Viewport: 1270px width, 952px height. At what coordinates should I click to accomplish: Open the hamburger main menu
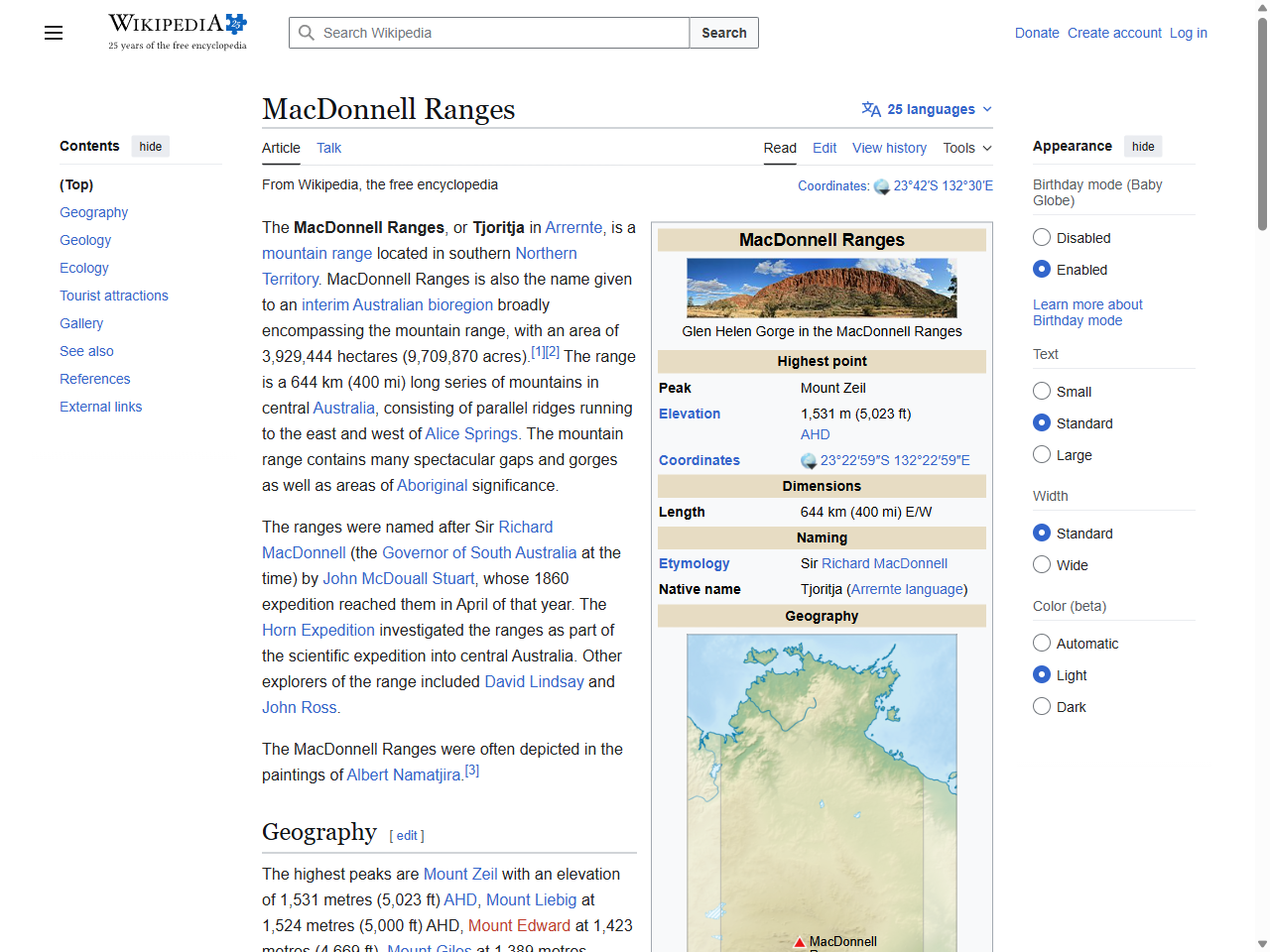(53, 33)
